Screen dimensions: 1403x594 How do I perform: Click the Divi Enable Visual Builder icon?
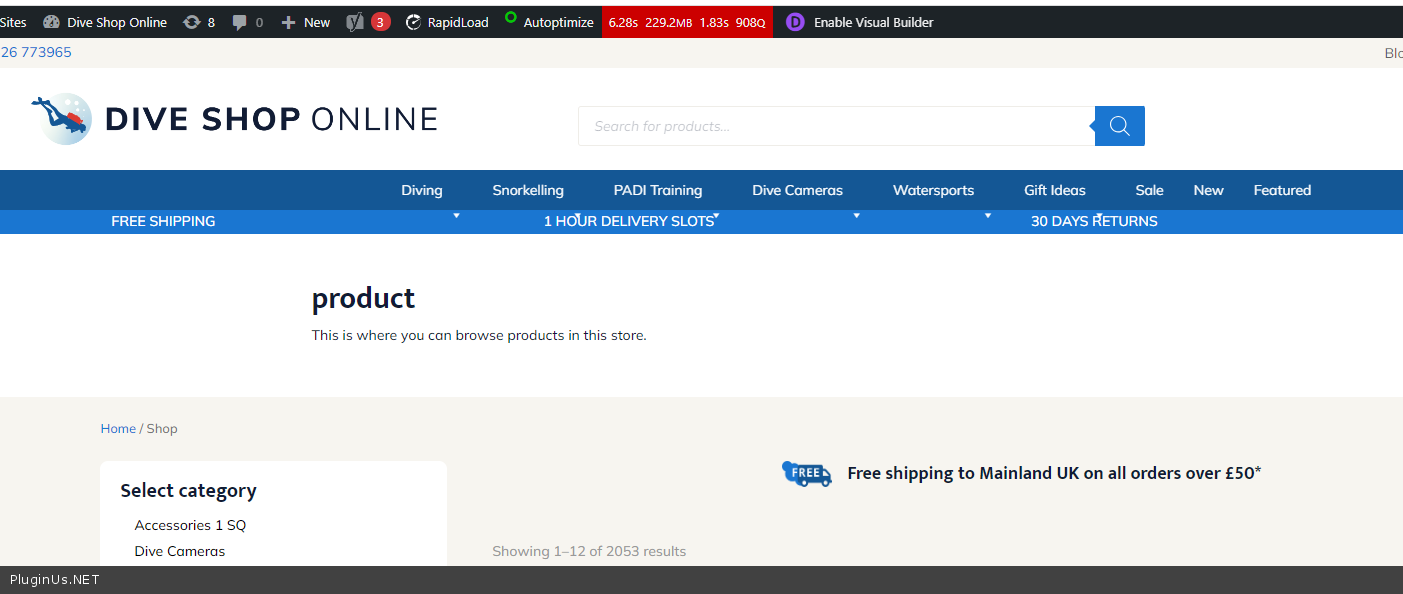coord(795,22)
